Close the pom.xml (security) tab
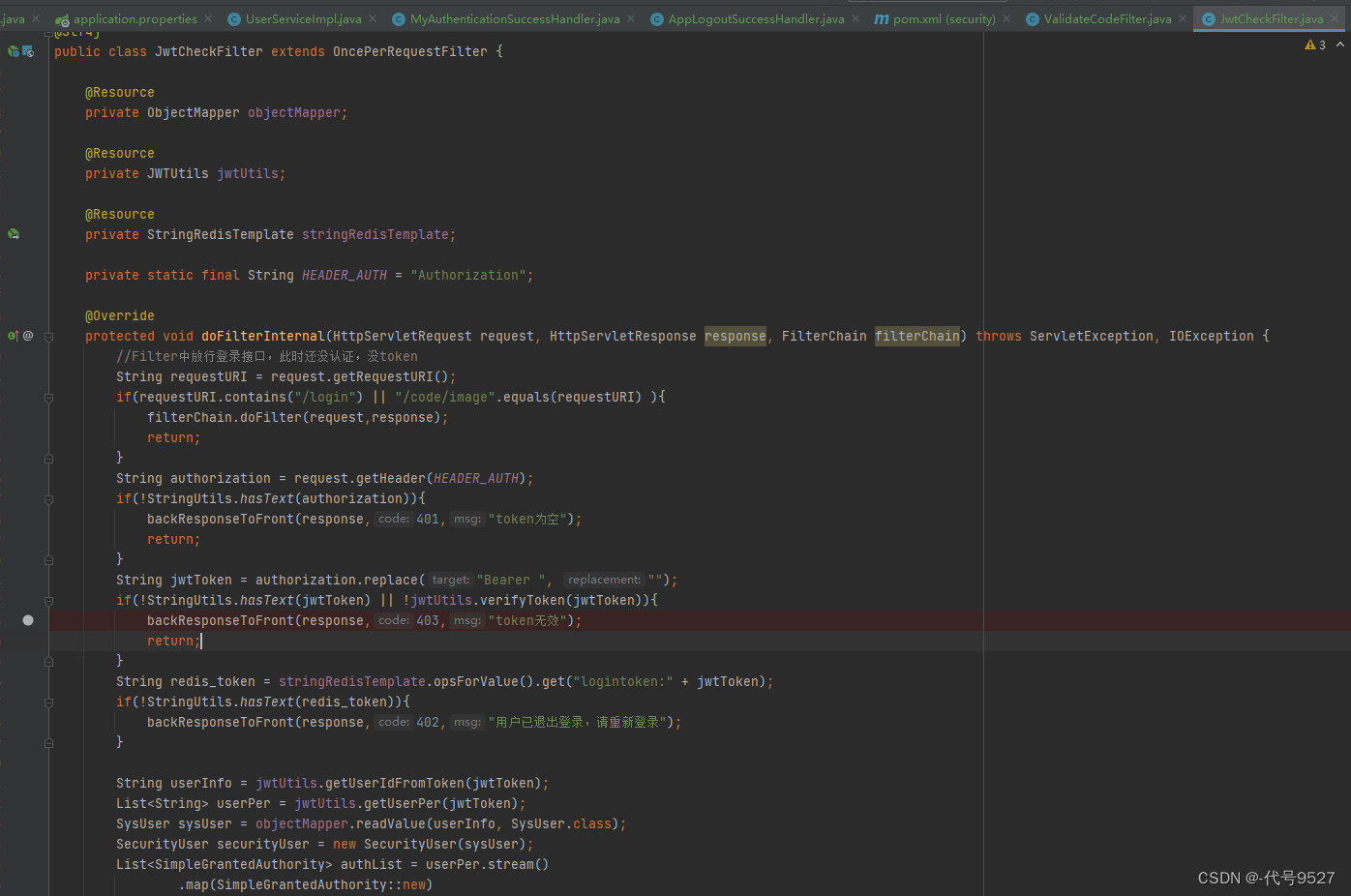This screenshot has height=896, width=1351. 1006,18
